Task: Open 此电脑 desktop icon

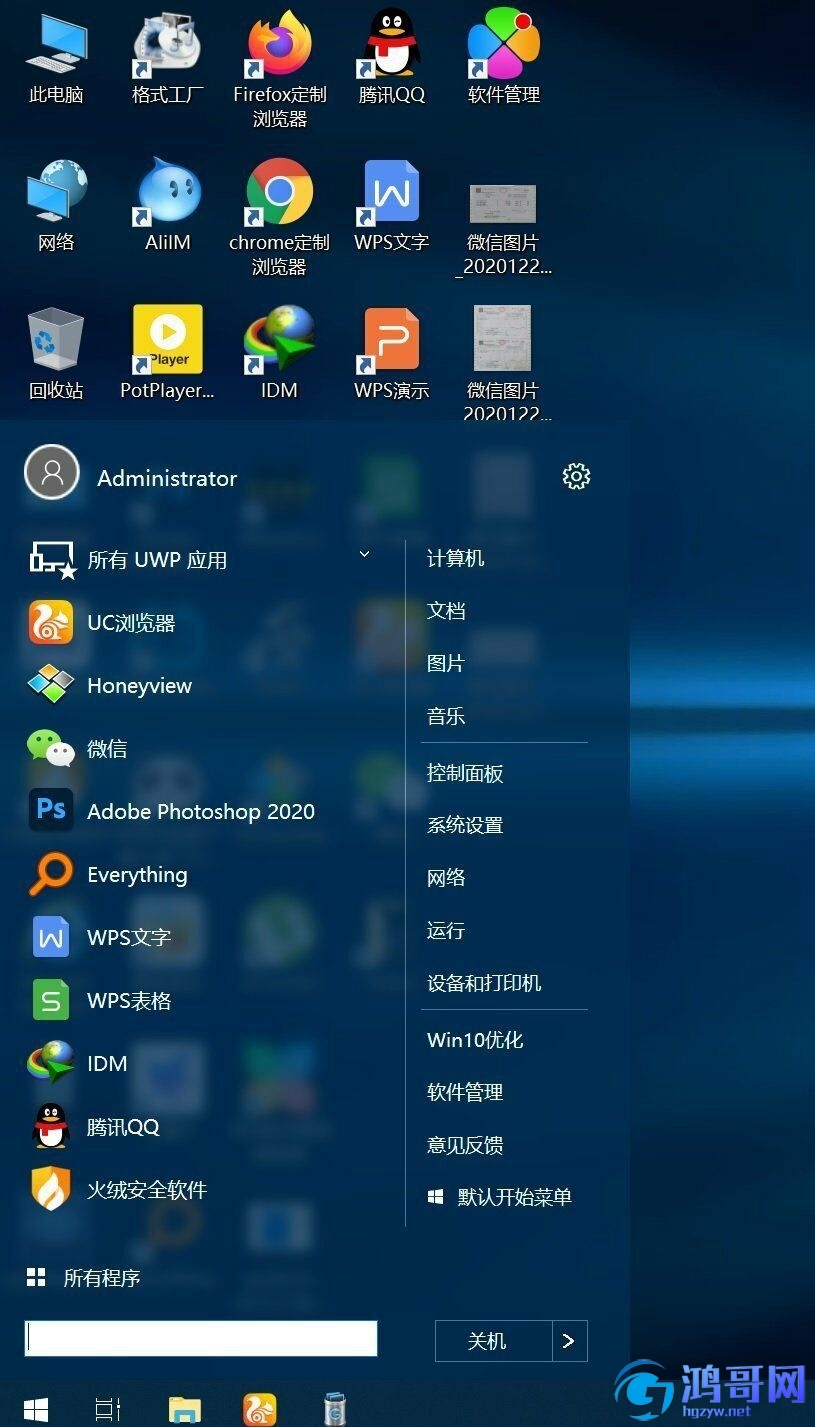Action: click(x=56, y=58)
